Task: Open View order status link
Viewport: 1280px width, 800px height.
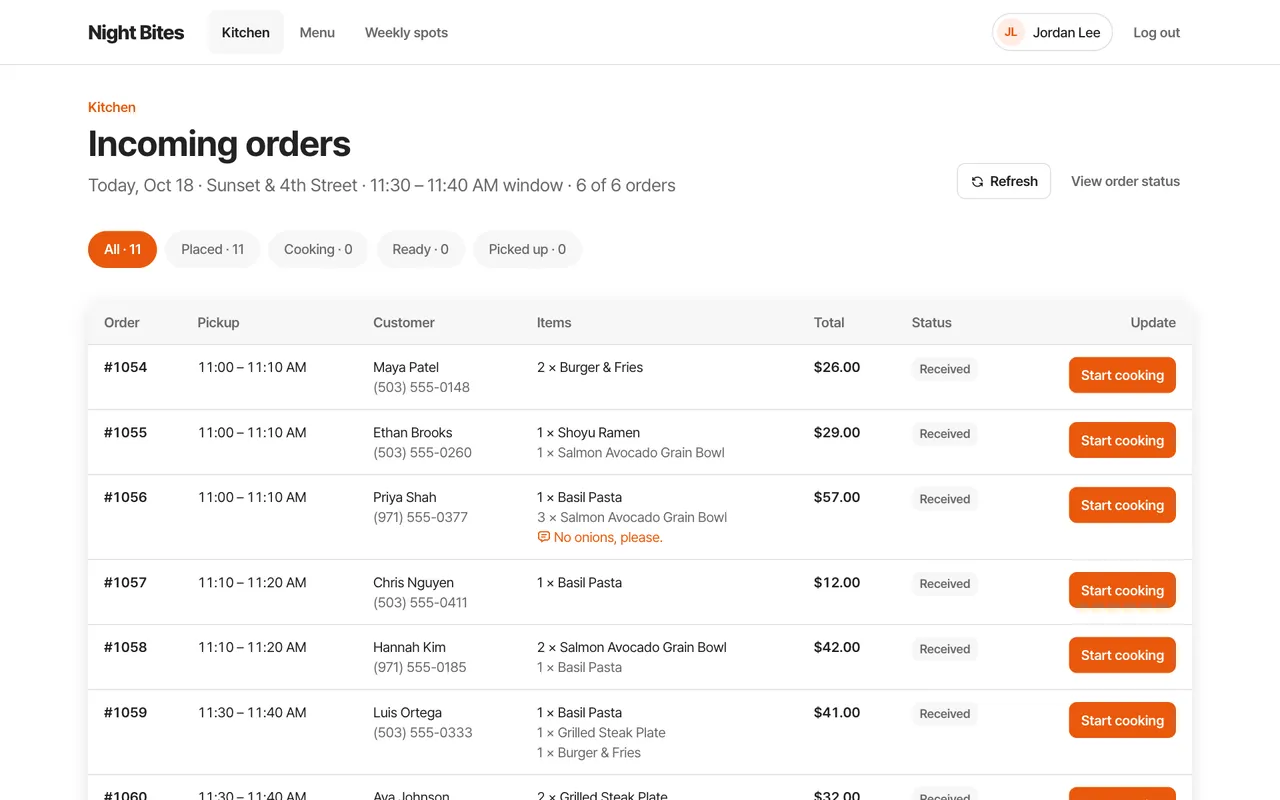Action: click(1125, 181)
